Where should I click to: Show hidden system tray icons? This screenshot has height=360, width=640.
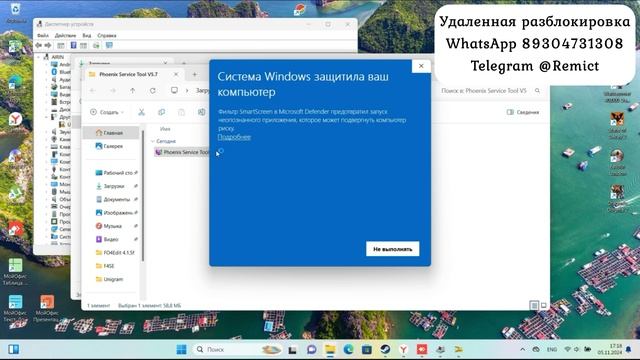coord(522,349)
